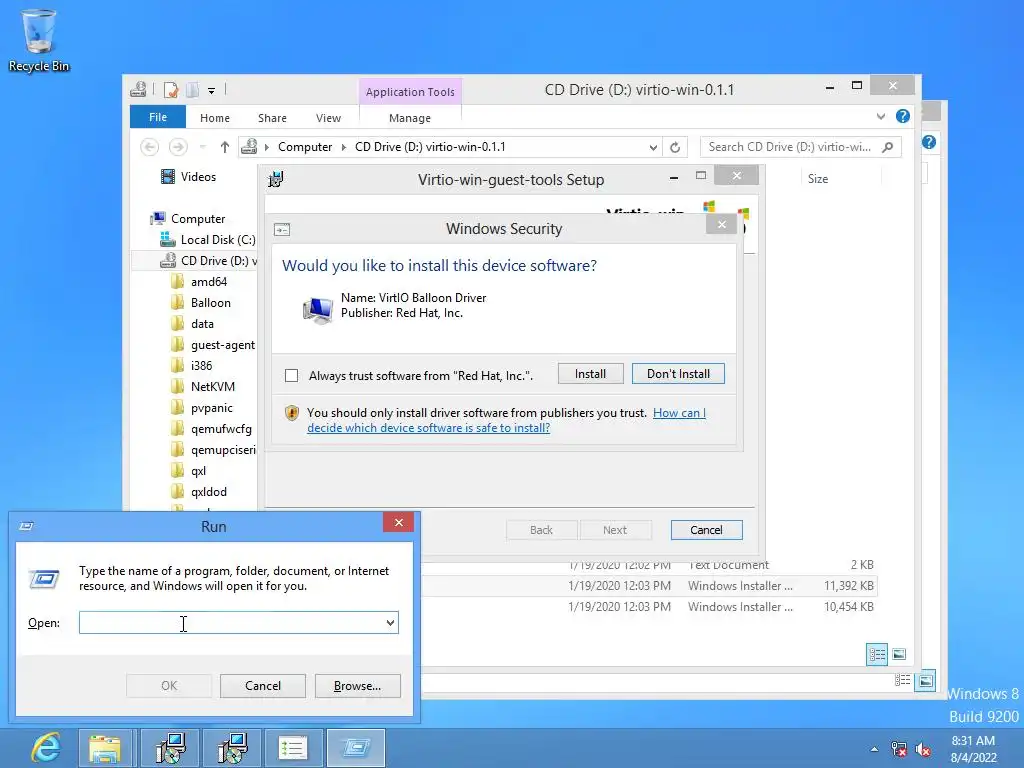Viewport: 1024px width, 768px height.
Task: Click Browse in the Run dialog
Action: (357, 686)
